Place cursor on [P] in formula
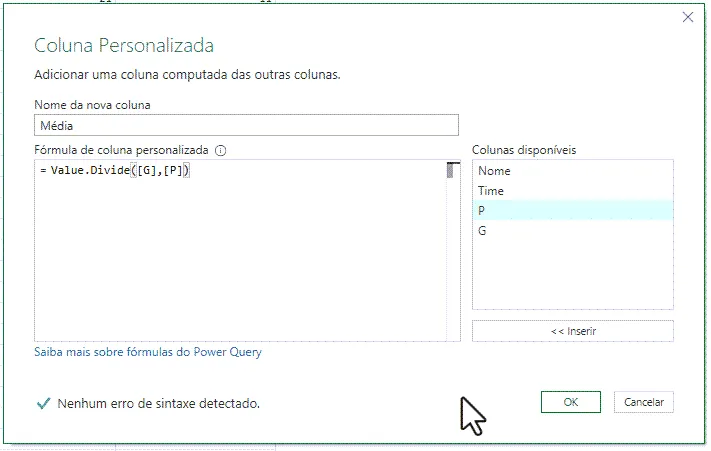The height and width of the screenshot is (451, 711). [173, 170]
